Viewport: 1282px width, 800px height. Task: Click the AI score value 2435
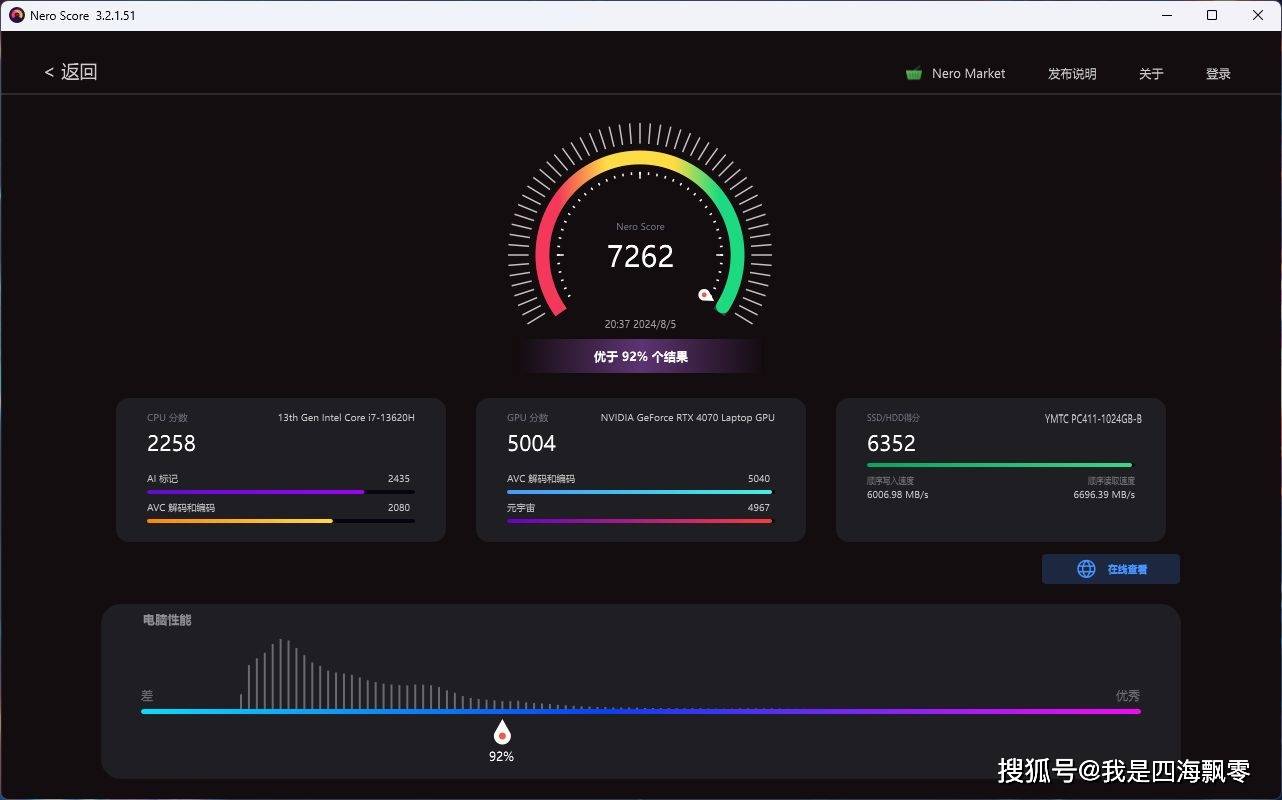pos(399,479)
